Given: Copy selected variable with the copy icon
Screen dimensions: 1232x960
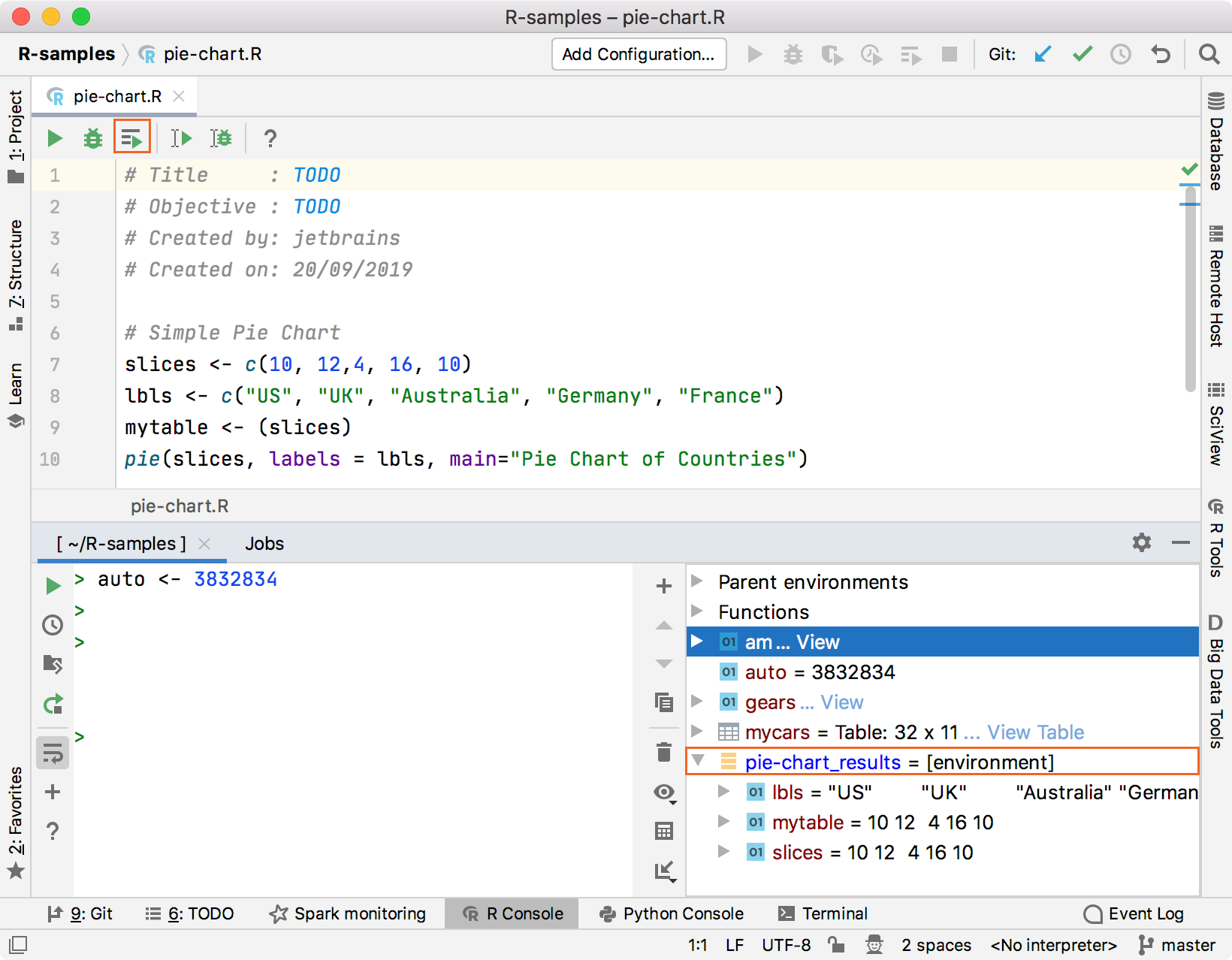Looking at the screenshot, I should click(x=663, y=702).
